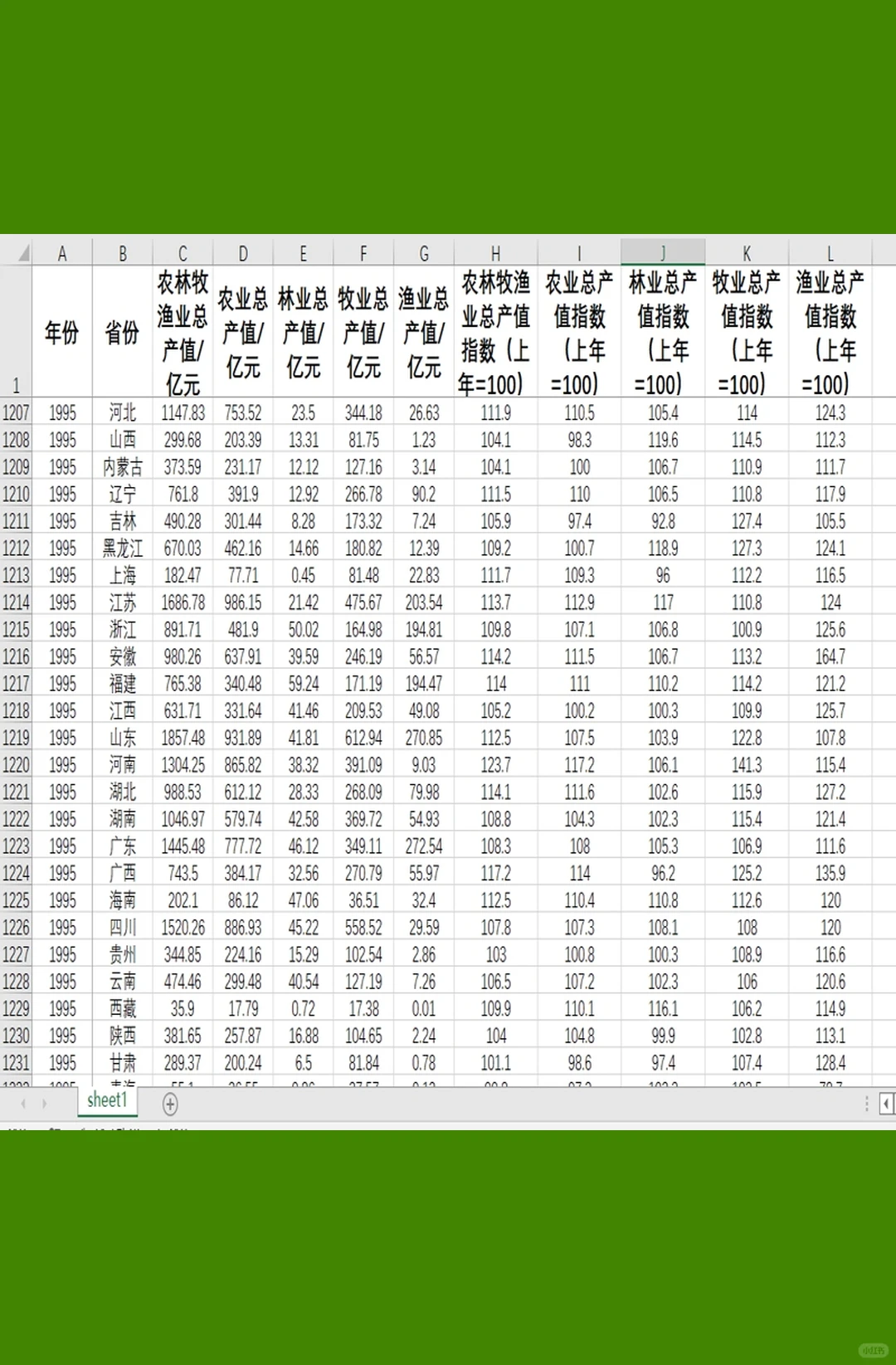Select row header 1226
The height and width of the screenshot is (1365, 896).
(16, 928)
